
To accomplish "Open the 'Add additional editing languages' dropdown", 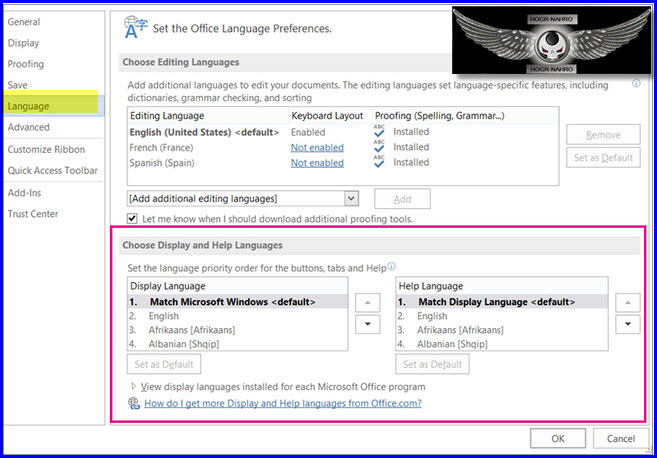I will [351, 198].
